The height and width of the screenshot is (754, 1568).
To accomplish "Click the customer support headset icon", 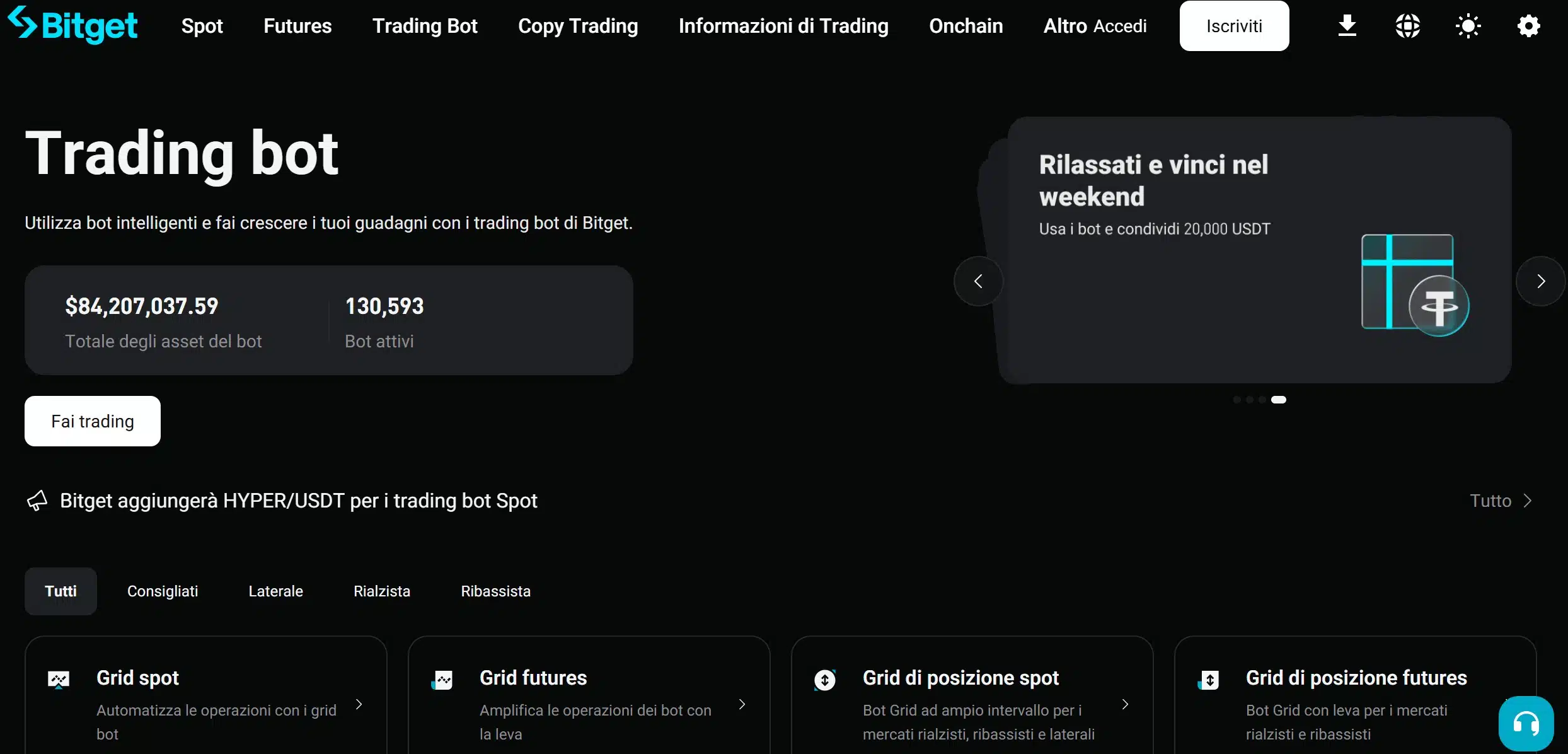I will click(1525, 722).
